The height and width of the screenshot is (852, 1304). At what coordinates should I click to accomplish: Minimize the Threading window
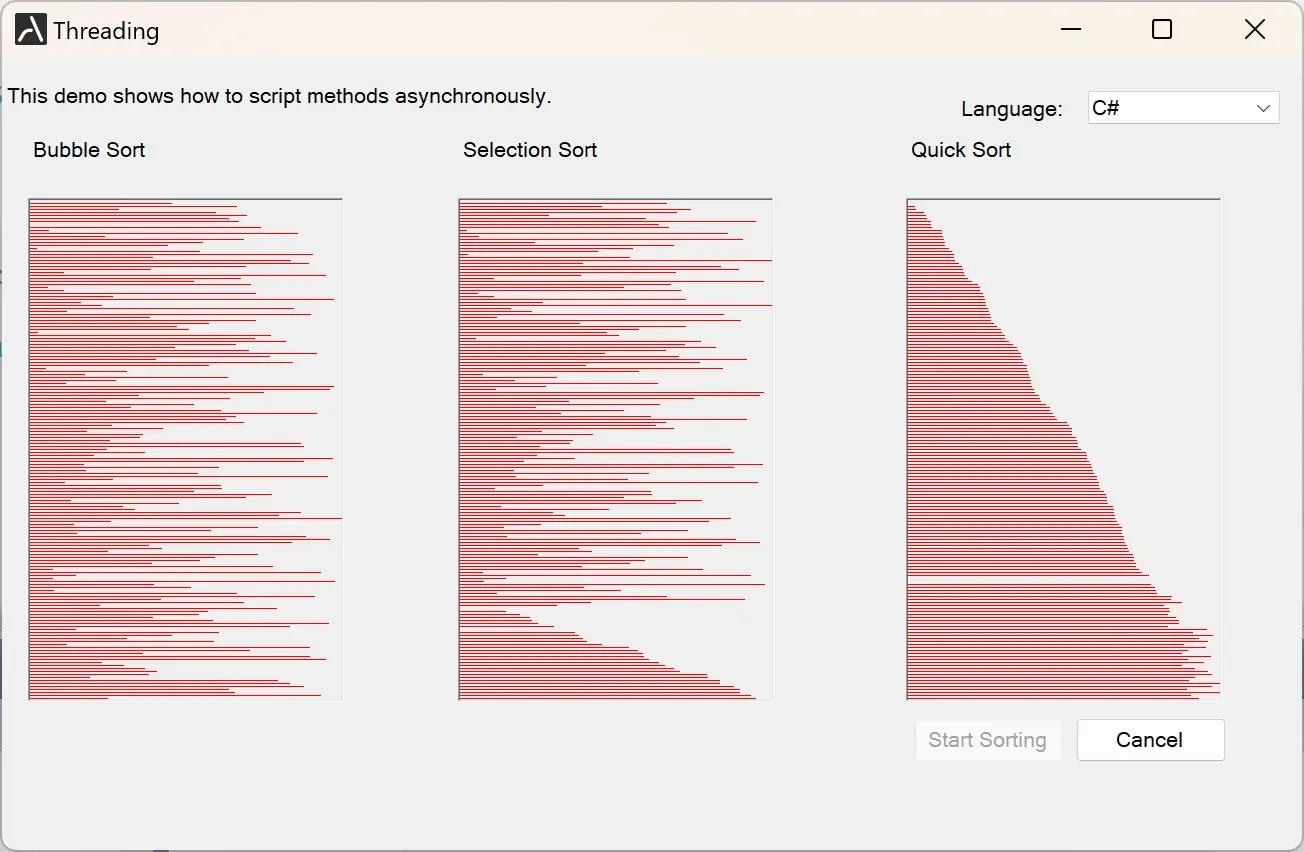coord(1070,29)
